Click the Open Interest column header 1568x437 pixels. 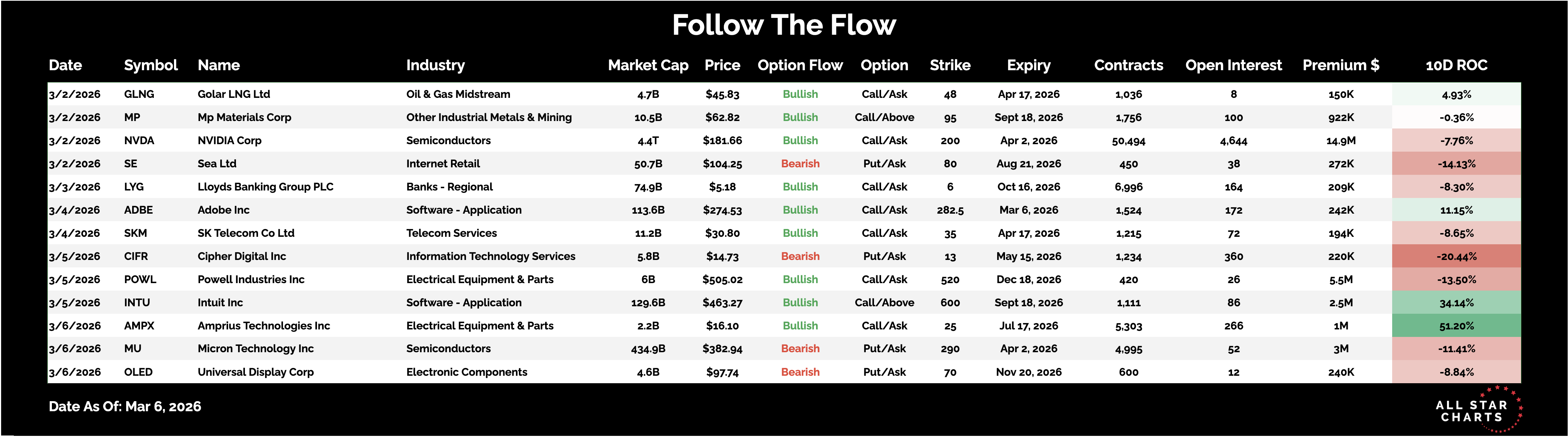tap(1233, 65)
